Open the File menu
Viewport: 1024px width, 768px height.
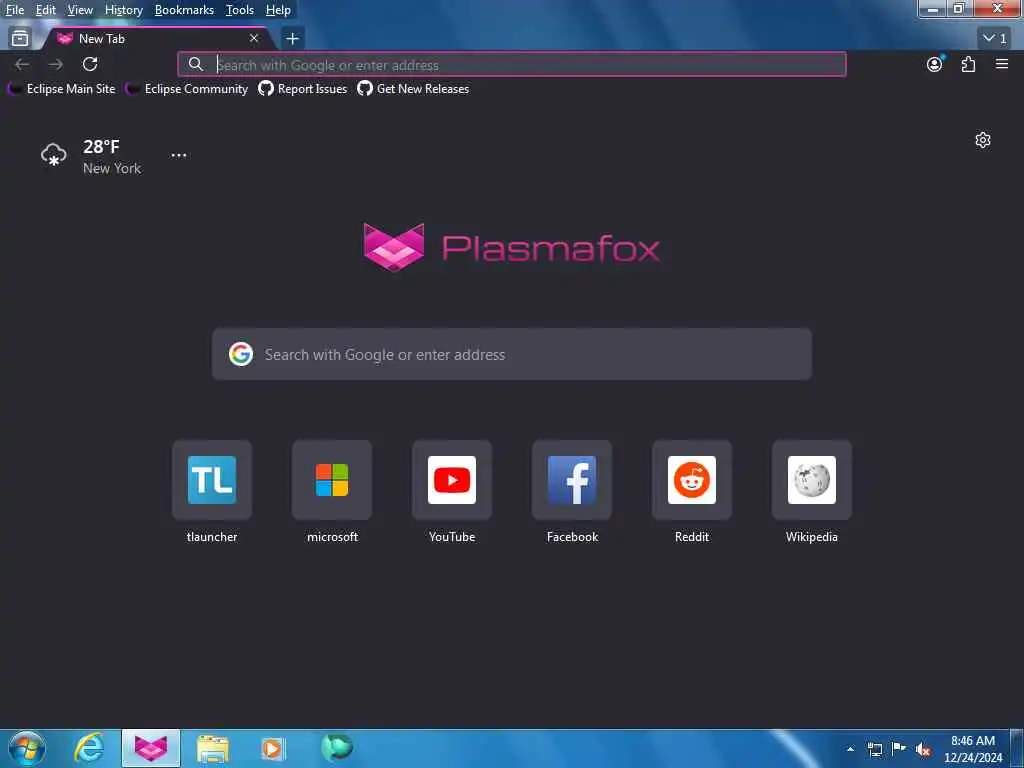tap(15, 10)
